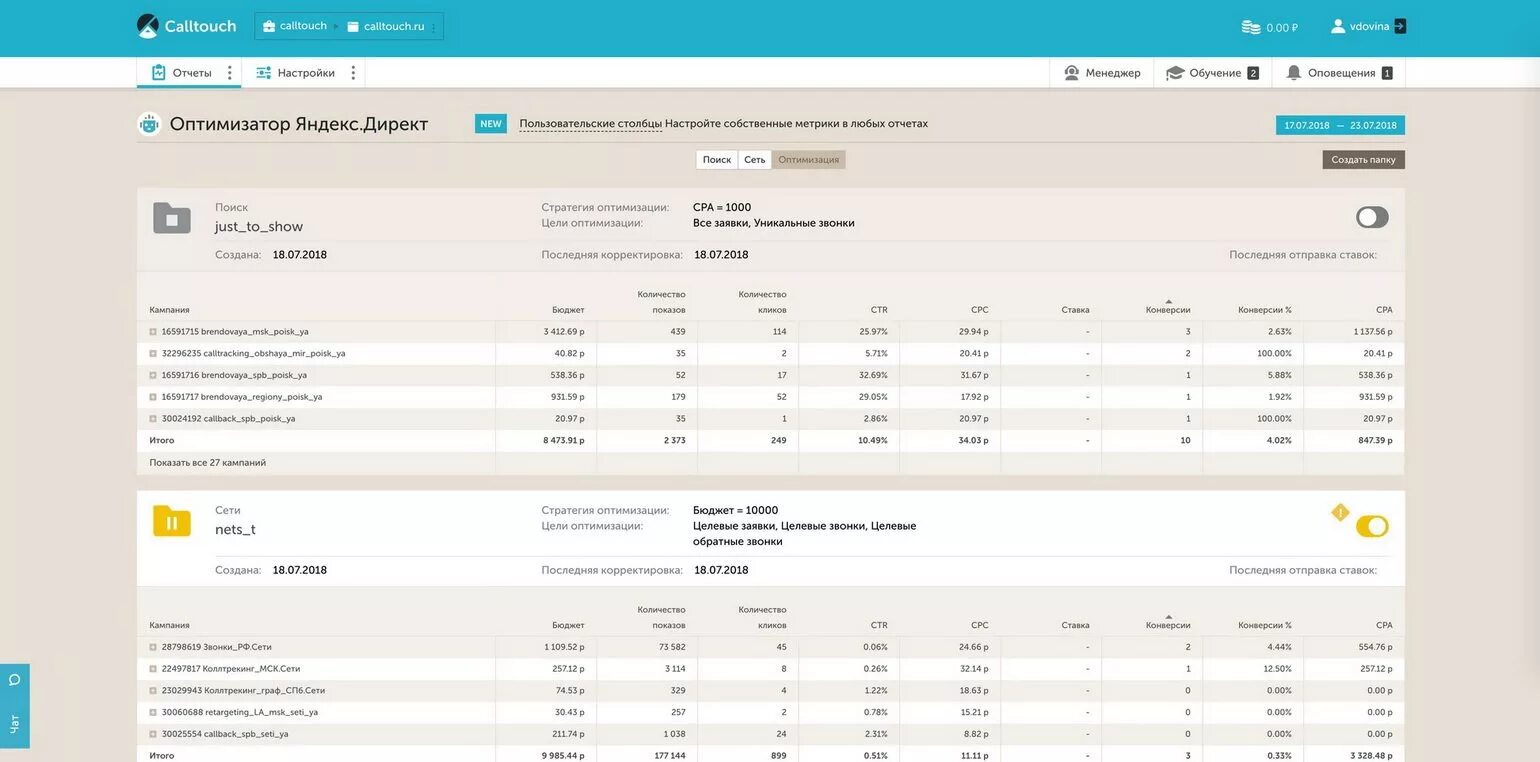This screenshot has width=1540, height=762.
Task: Expand campaign 30024192 callback_spb_poisk_ya
Action: coord(153,419)
